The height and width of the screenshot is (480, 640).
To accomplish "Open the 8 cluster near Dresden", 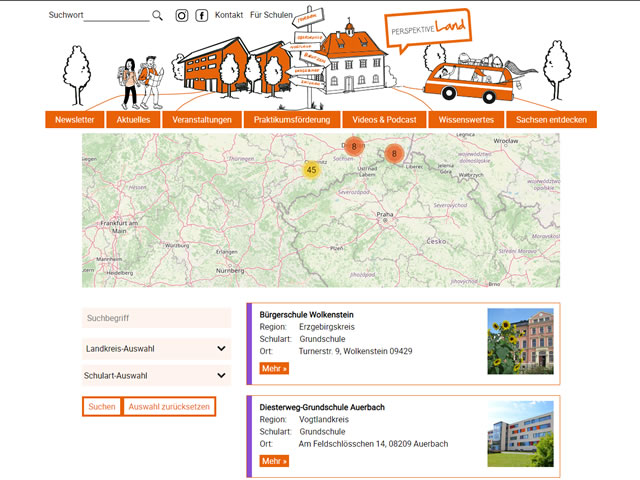I will [354, 146].
